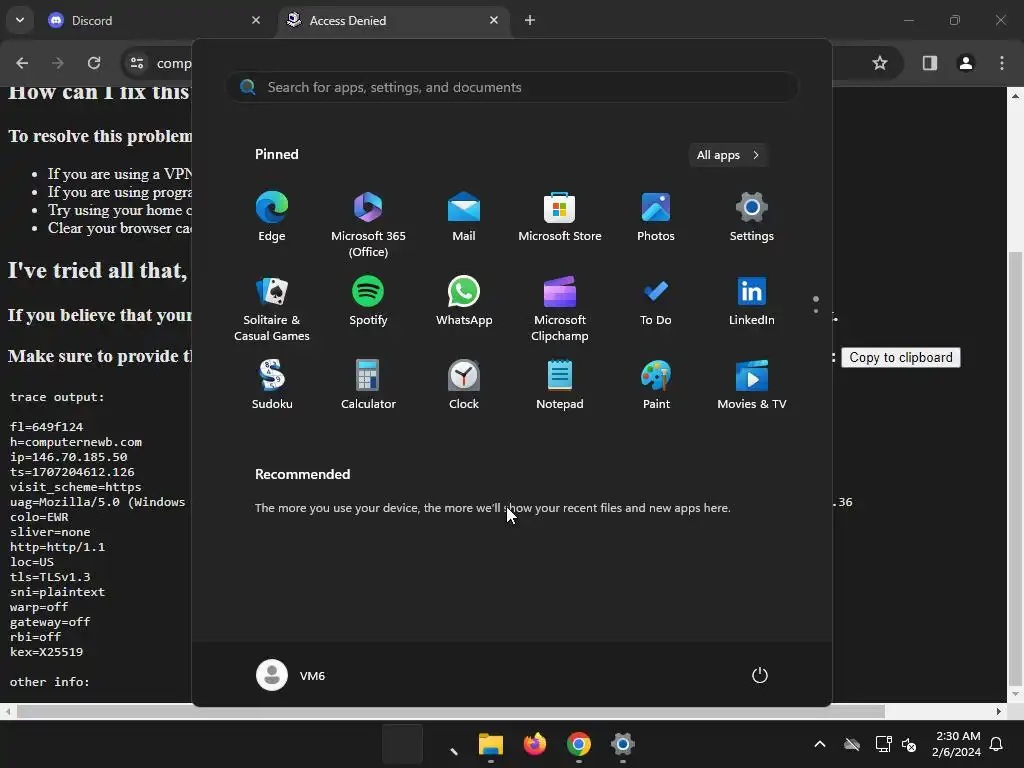1024x768 pixels.
Task: Launch Microsoft Clipchamp
Action: [x=560, y=309]
